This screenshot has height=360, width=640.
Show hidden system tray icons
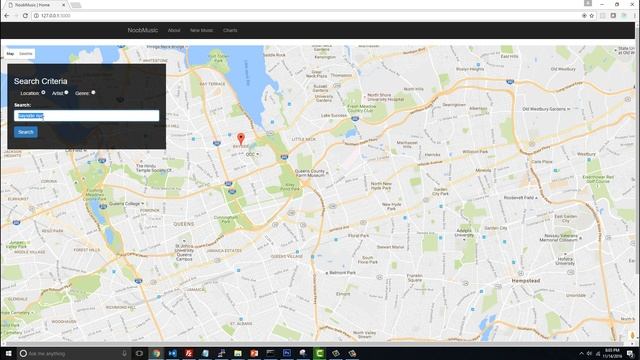[581, 353]
